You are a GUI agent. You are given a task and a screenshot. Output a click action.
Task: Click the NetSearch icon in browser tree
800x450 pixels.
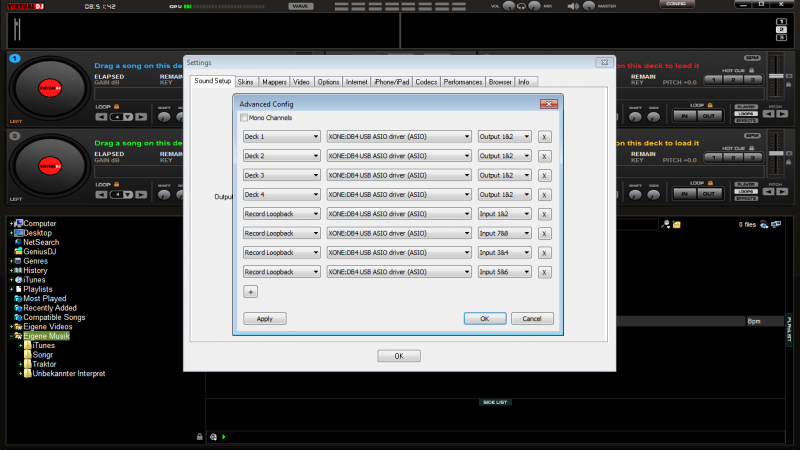coord(18,242)
